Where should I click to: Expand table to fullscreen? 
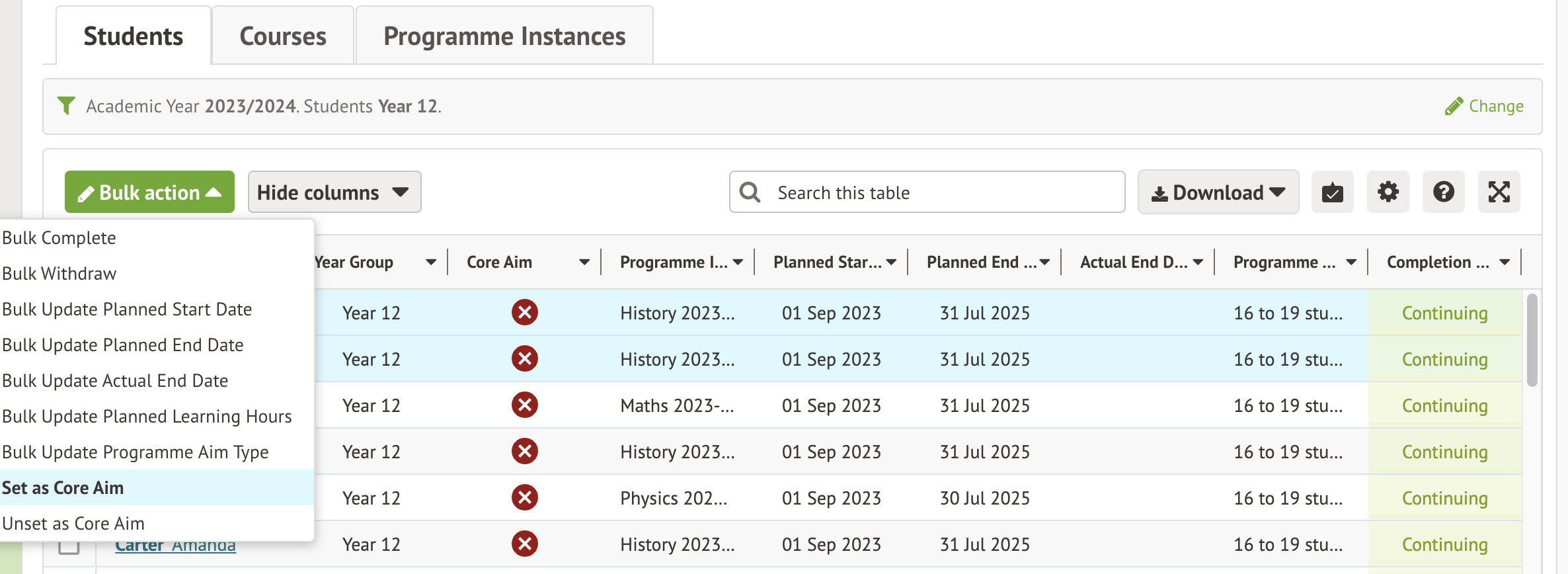pyautogui.click(x=1499, y=192)
